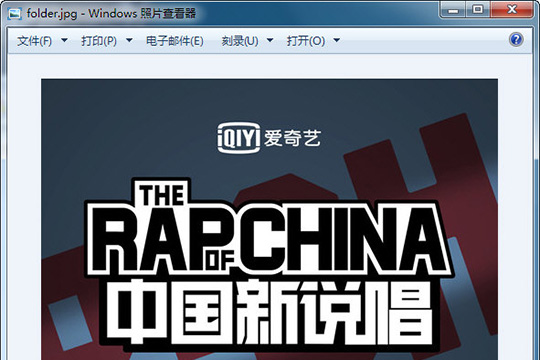This screenshot has width=540, height=360.
Task: Click the photo viewer app icon in title bar
Action: coord(15,14)
